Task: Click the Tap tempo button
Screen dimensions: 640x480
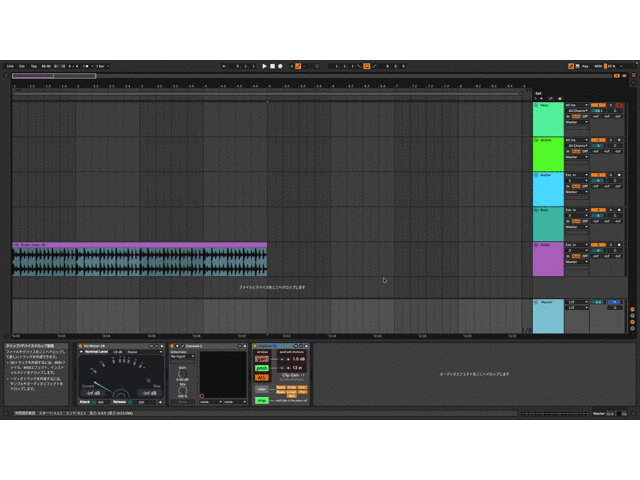Action: tap(33, 66)
